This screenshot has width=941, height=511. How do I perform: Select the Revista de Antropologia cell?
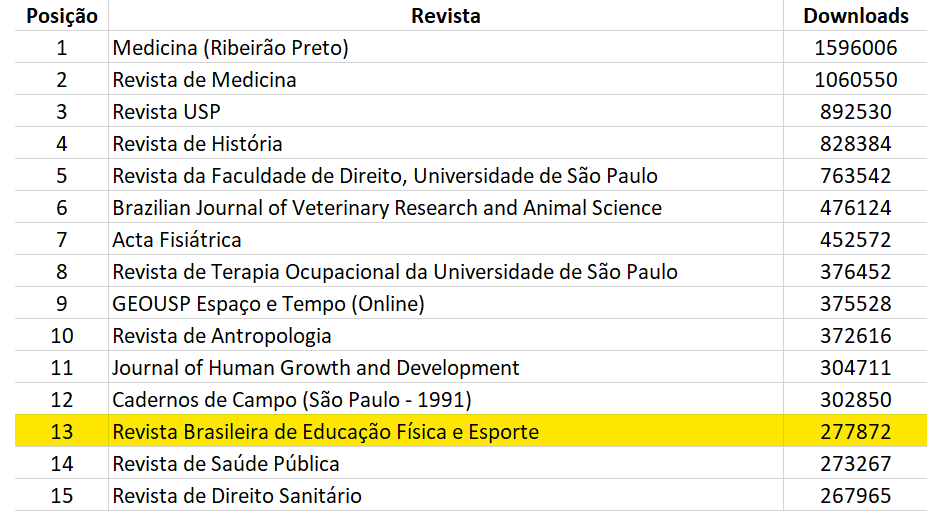(x=446, y=335)
